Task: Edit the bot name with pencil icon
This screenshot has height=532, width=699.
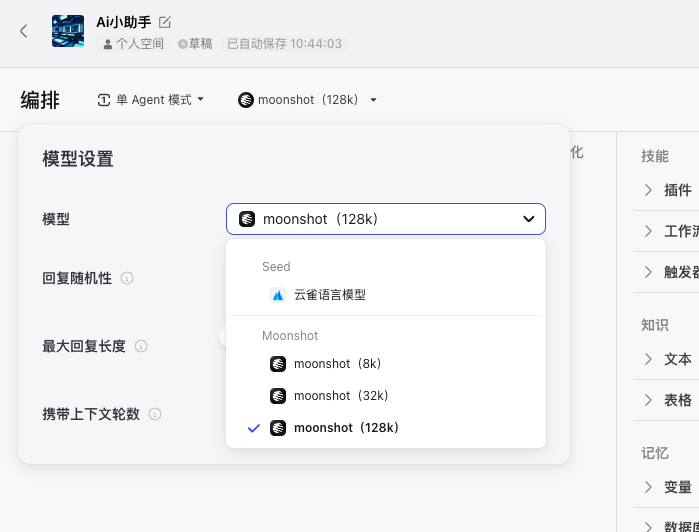Action: coord(164,22)
